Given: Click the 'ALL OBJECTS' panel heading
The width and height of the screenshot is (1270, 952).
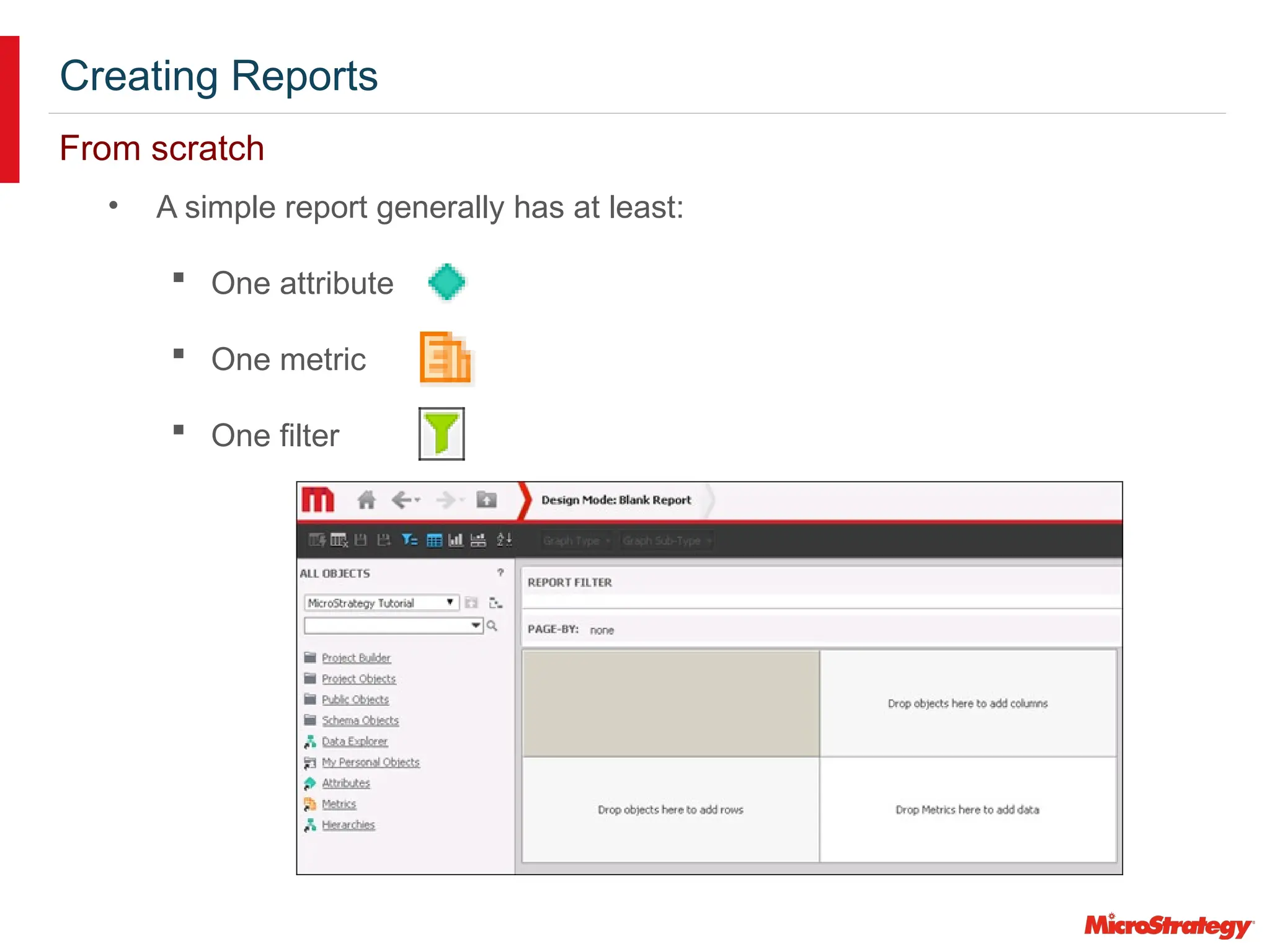Looking at the screenshot, I should 335,573.
